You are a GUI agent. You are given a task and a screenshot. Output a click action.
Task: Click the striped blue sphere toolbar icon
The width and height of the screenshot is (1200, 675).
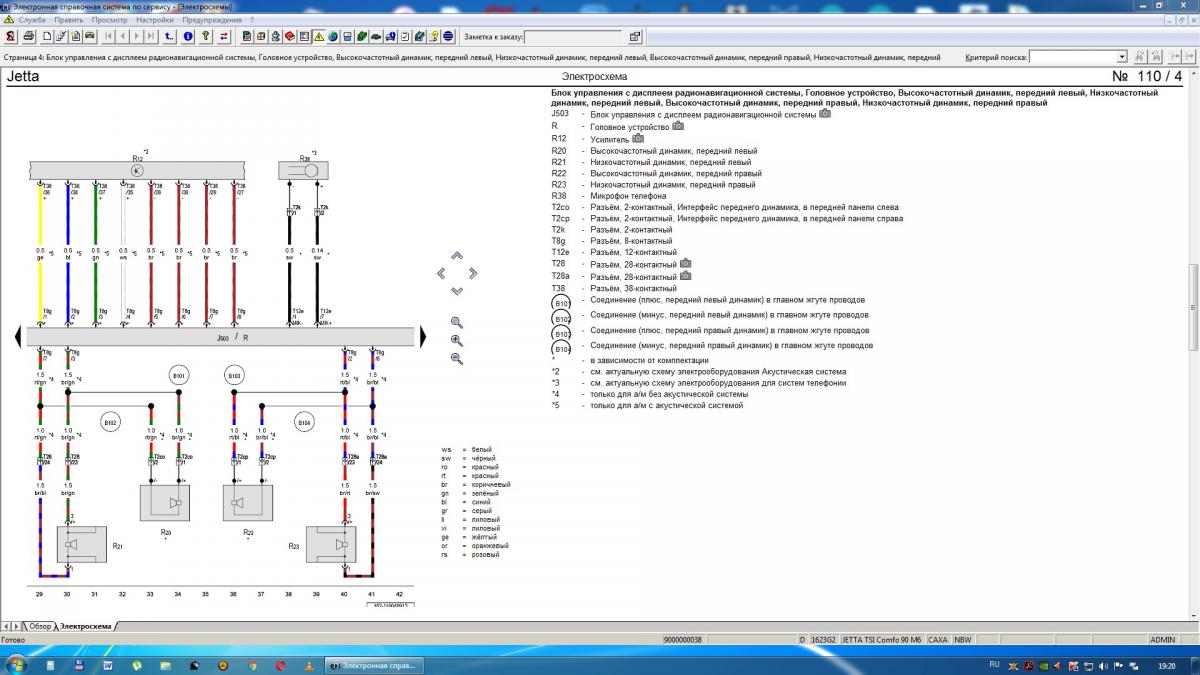[448, 37]
